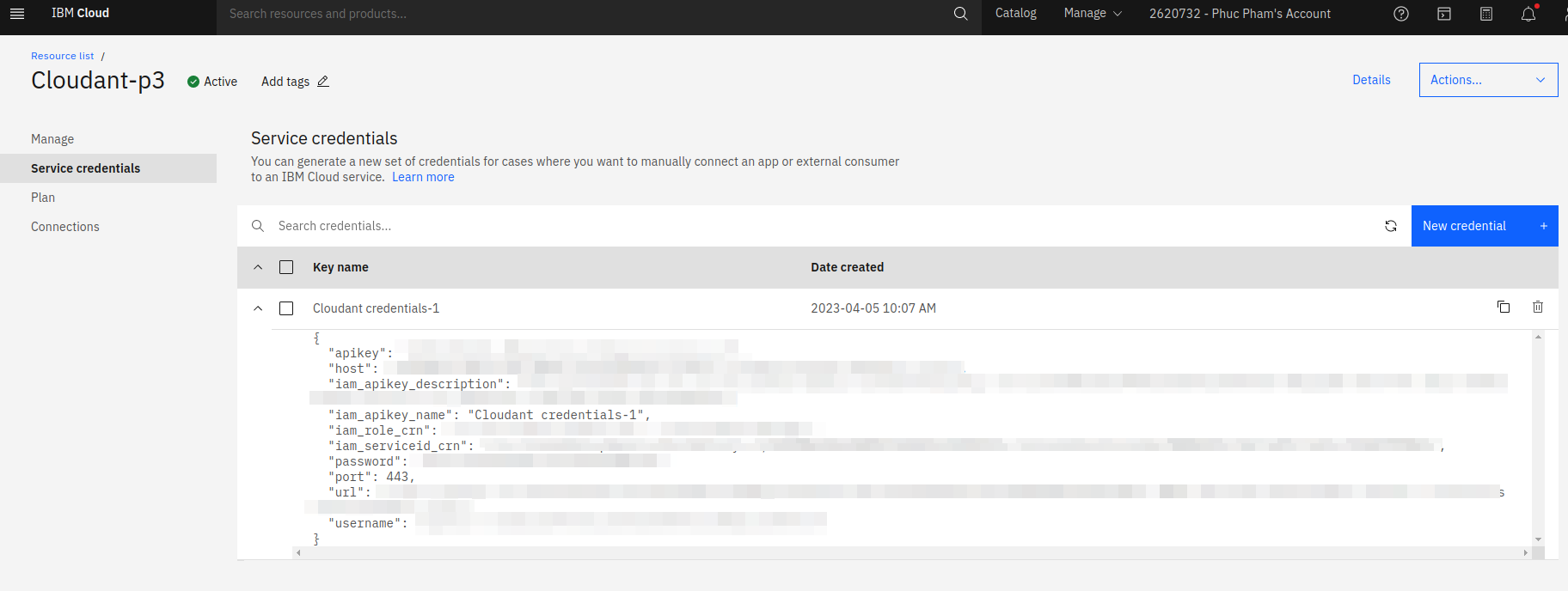Open the Plan sidebar item
Screen dimensions: 1568x591
[43, 198]
